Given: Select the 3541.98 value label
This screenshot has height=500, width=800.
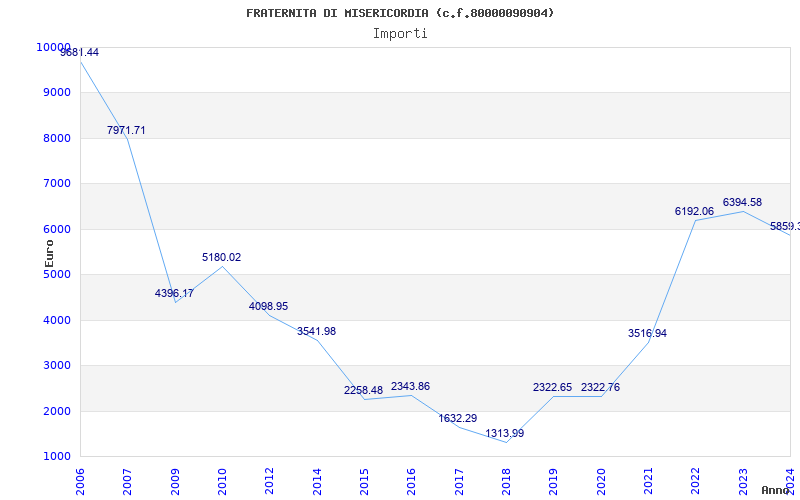Looking at the screenshot, I should 316,332.
